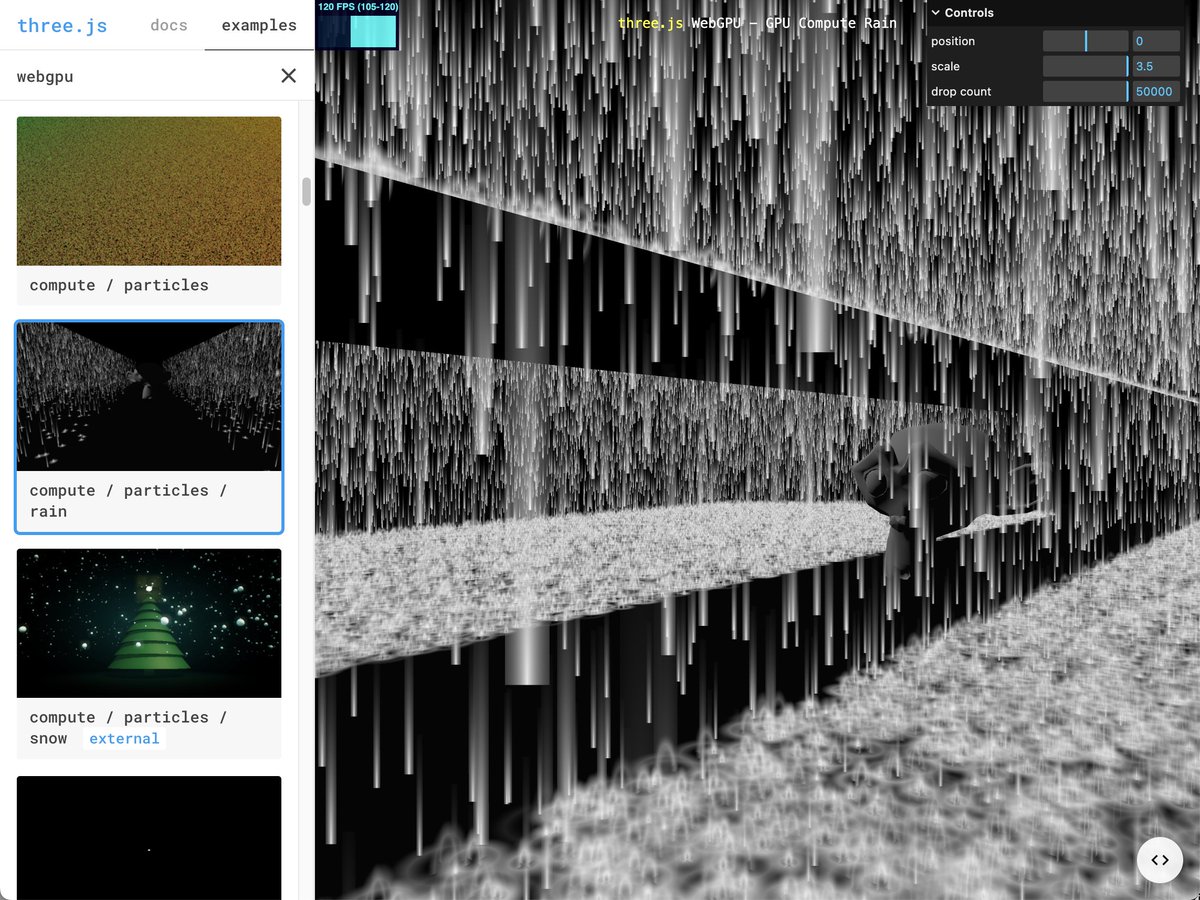Open the compute / particles example thumbnail

pos(148,190)
